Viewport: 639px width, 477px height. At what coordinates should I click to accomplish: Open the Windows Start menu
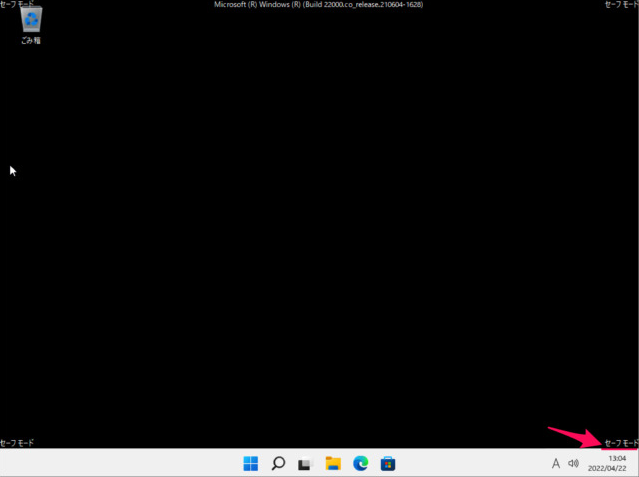click(x=251, y=464)
